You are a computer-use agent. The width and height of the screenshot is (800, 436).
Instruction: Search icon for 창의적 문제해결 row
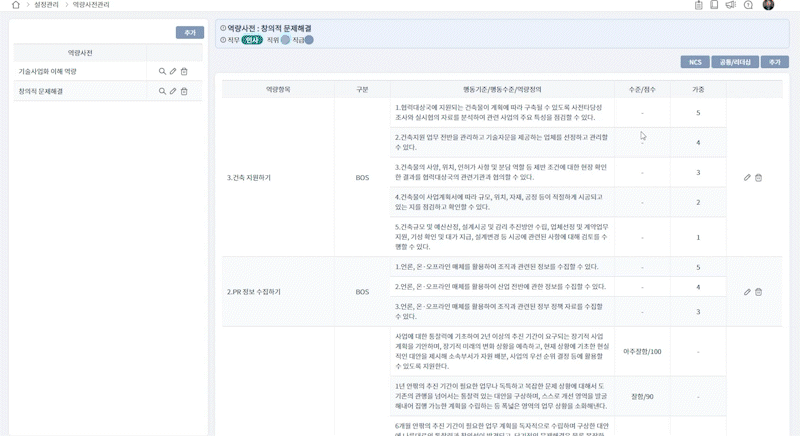tap(162, 91)
